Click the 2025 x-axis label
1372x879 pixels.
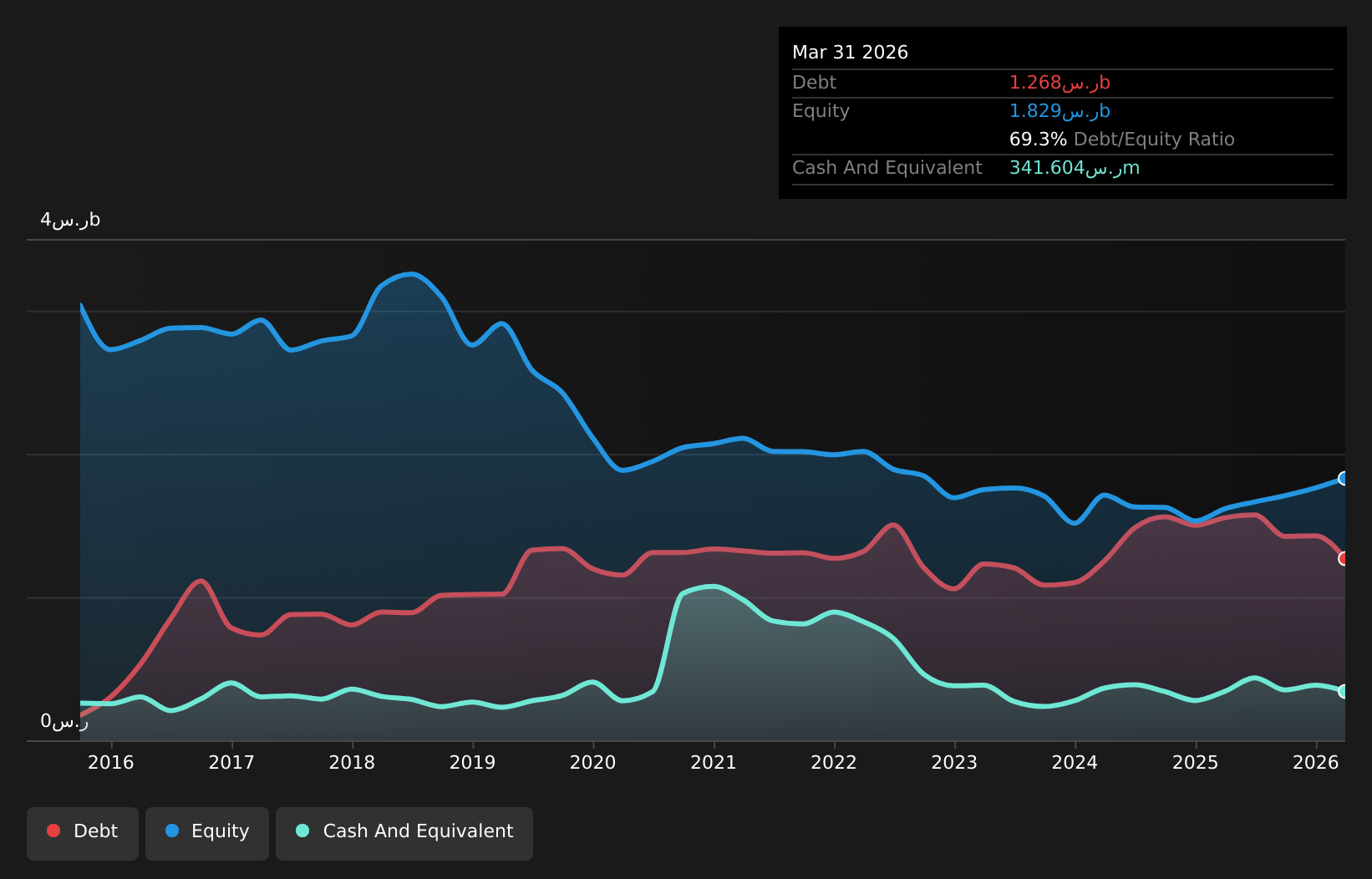click(x=1196, y=762)
